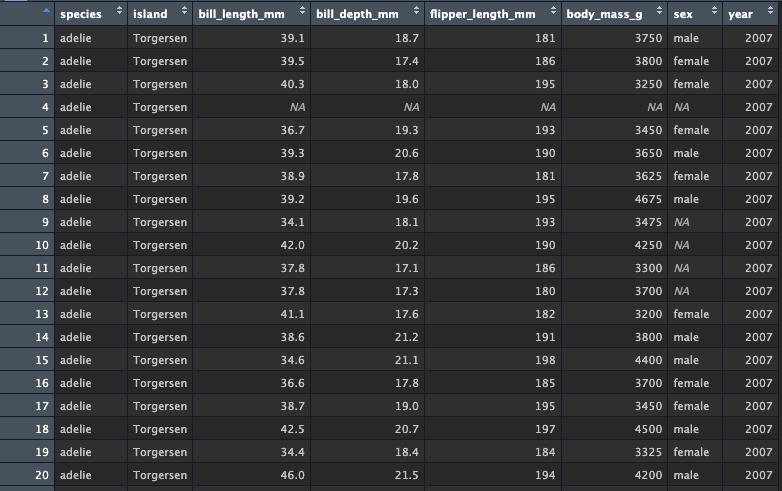This screenshot has height=491, width=782.
Task: Select the body_mass_g column header
Action: [604, 14]
